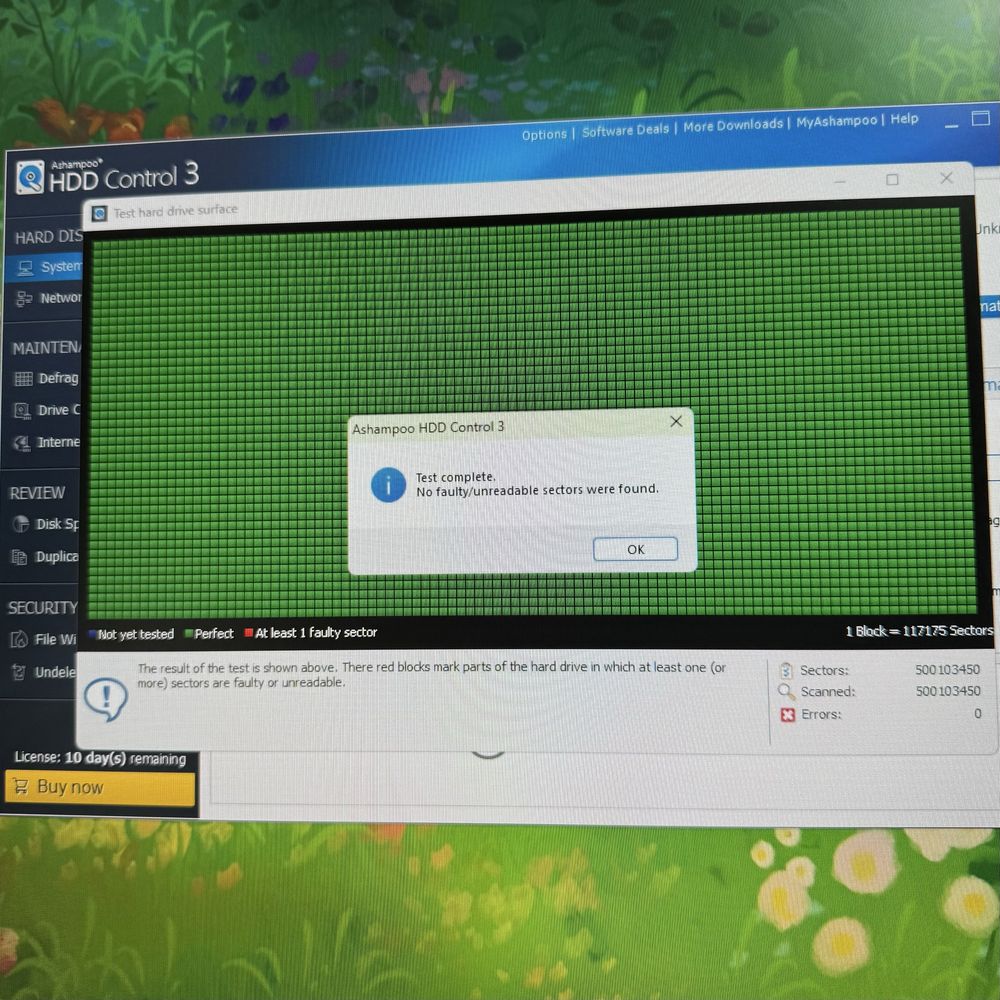
Task: Click the HARD DISKS section header
Action: coord(48,237)
